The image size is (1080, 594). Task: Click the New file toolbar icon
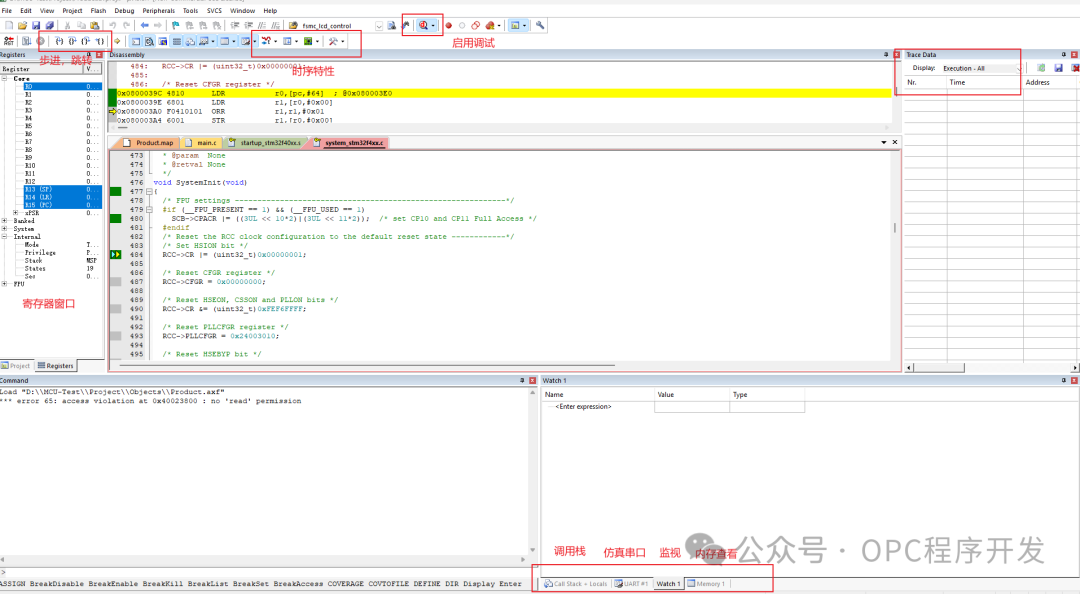point(9,25)
